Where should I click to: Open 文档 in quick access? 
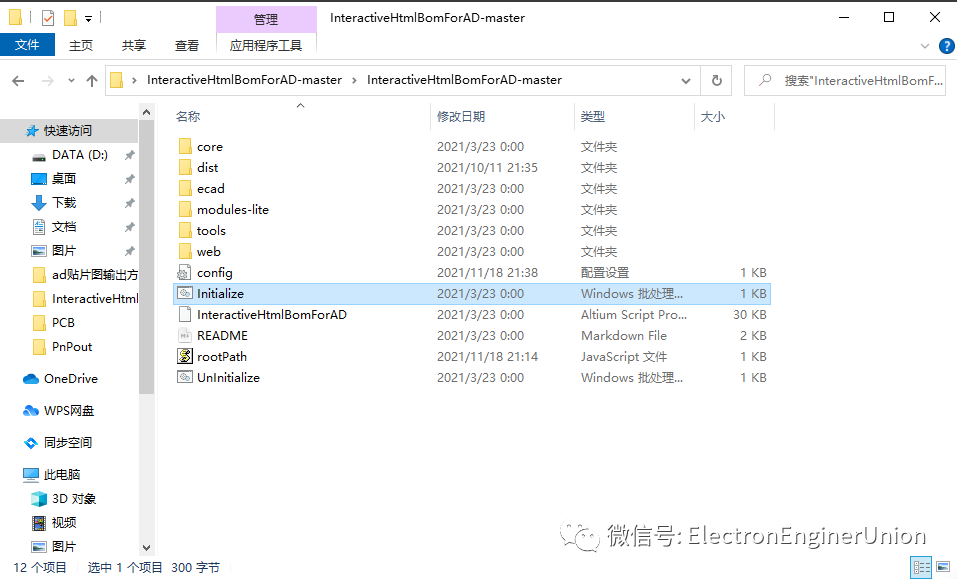[x=54, y=227]
